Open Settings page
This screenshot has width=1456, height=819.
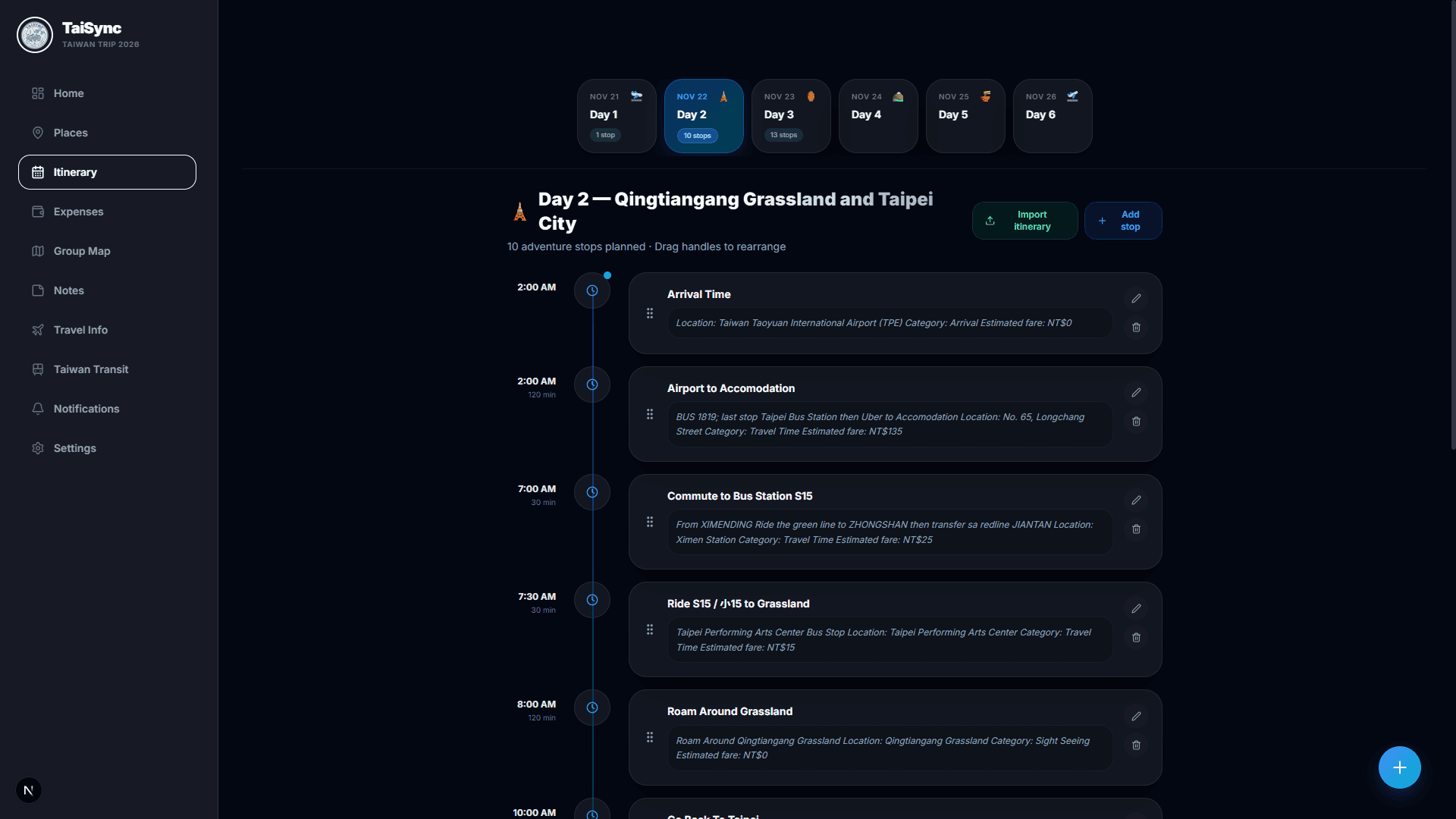107,448
